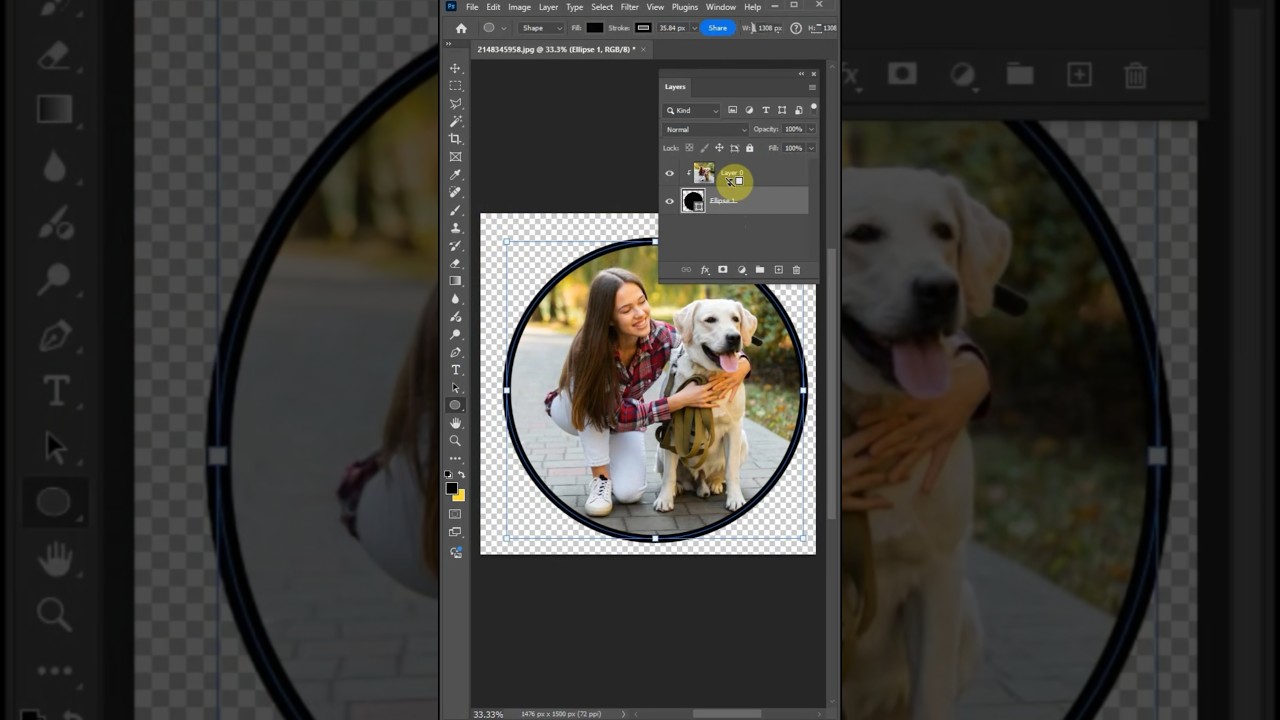
Task: Select the Lasso tool
Action: pyautogui.click(x=455, y=104)
